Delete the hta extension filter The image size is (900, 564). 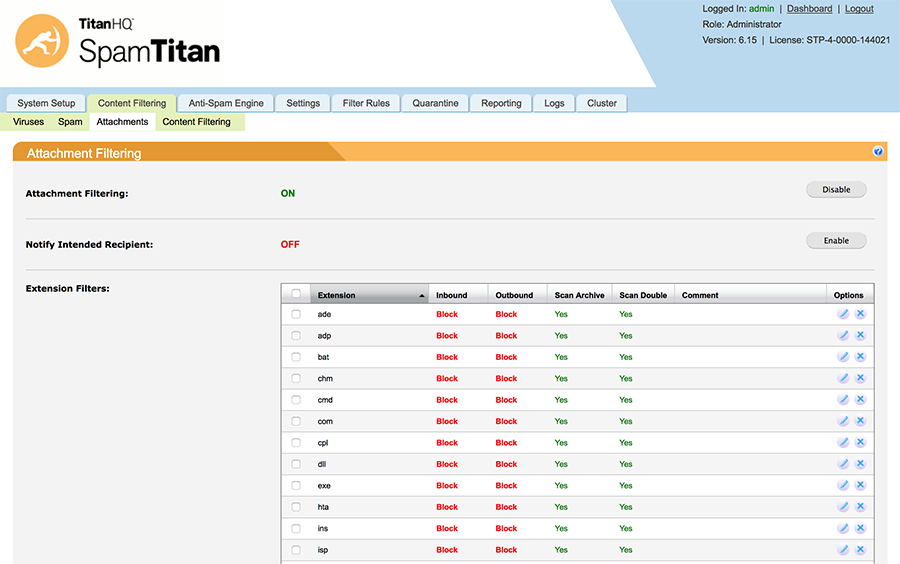[860, 507]
